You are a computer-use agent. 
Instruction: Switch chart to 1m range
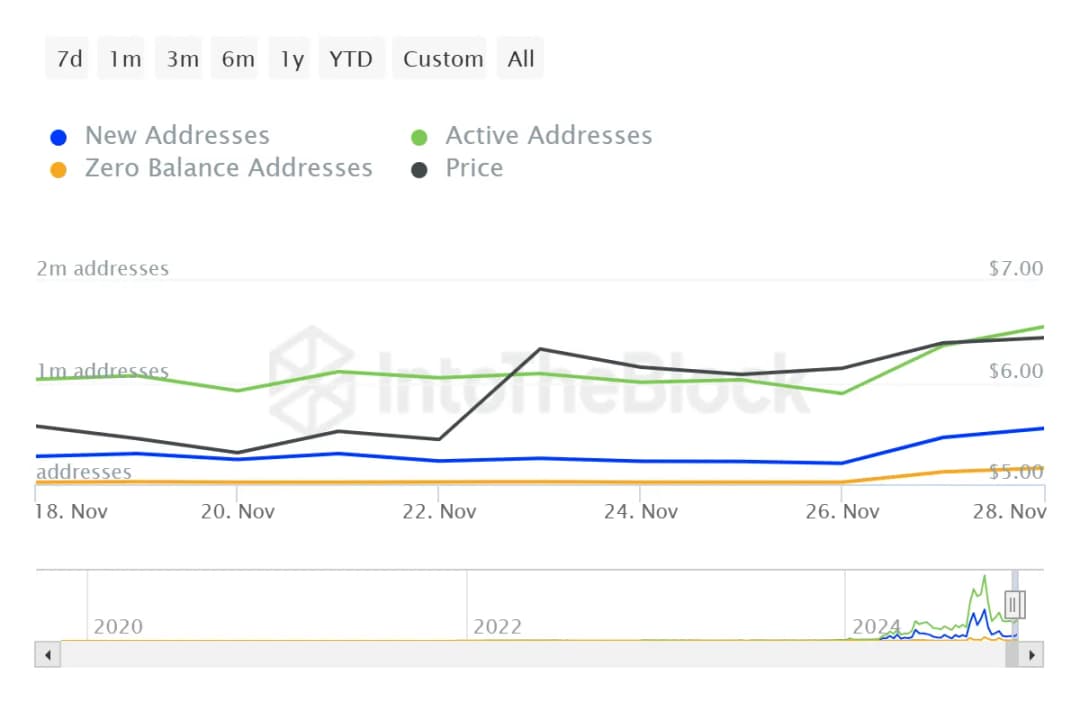tap(125, 59)
